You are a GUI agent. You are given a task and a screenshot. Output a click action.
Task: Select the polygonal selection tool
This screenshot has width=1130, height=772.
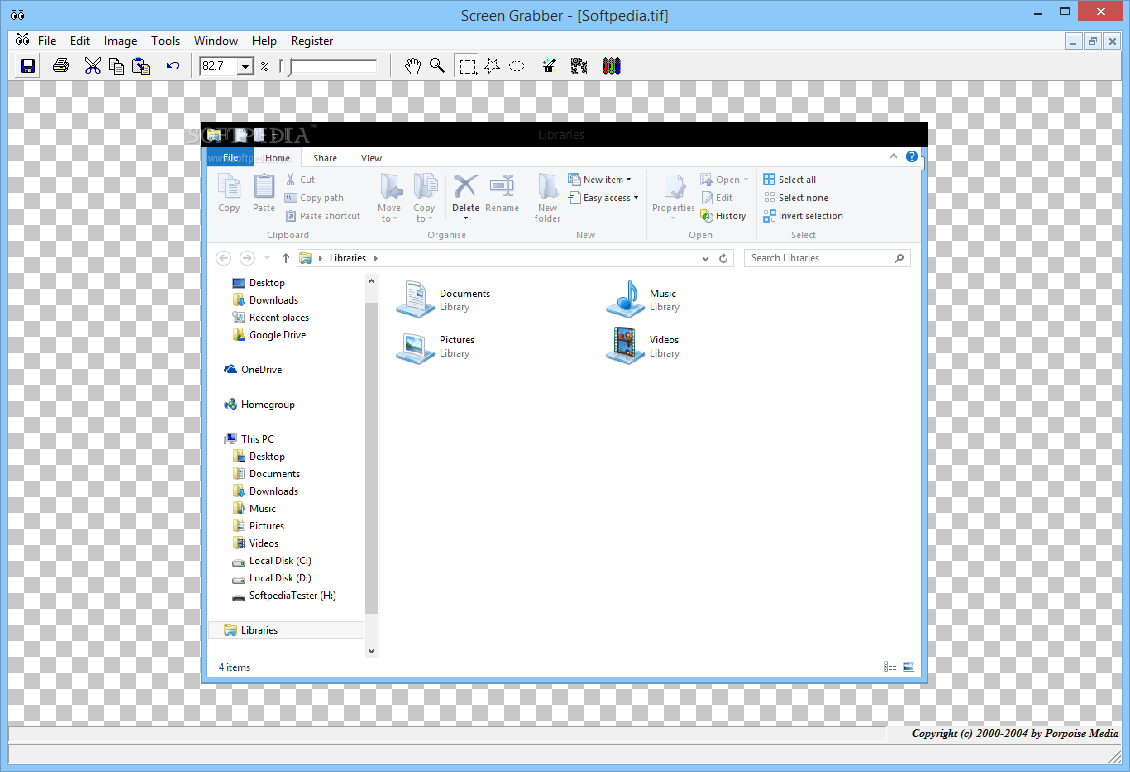(x=492, y=66)
